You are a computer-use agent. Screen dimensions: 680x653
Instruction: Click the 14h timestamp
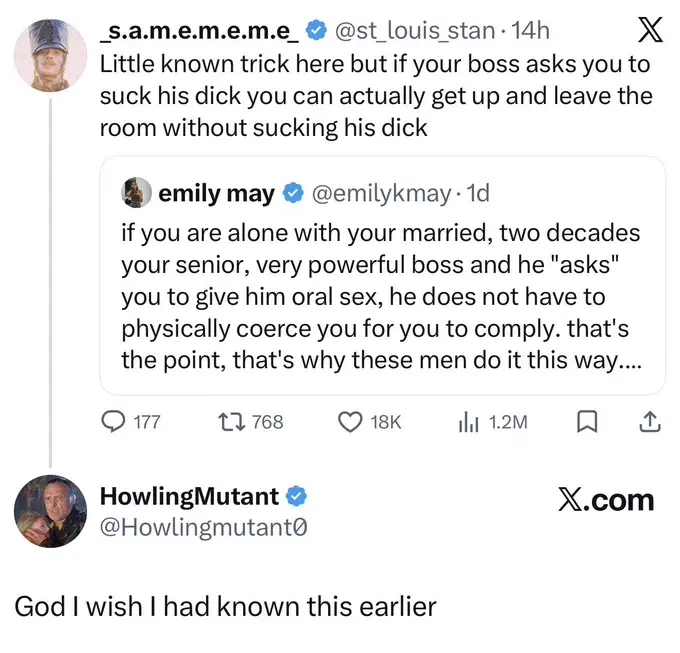point(530,31)
